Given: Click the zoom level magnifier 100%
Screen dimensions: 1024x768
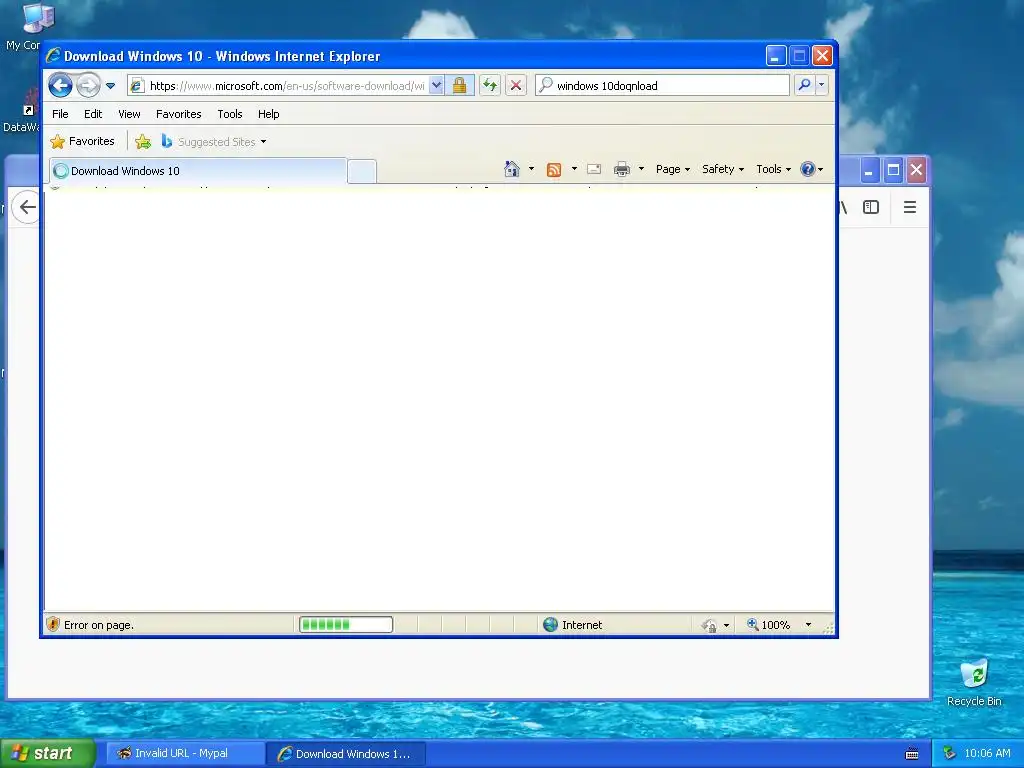Looking at the screenshot, I should 769,625.
